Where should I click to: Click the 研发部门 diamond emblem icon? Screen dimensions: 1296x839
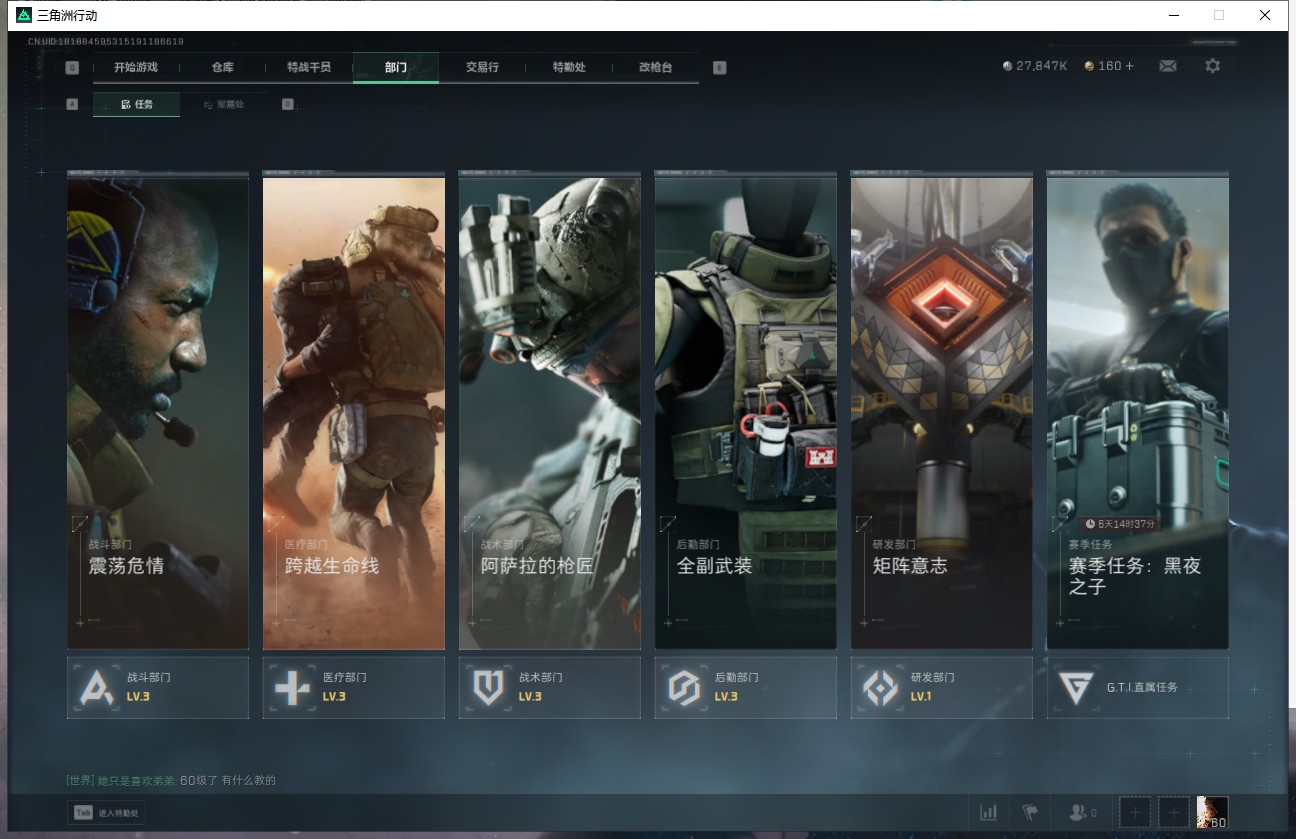coord(881,688)
